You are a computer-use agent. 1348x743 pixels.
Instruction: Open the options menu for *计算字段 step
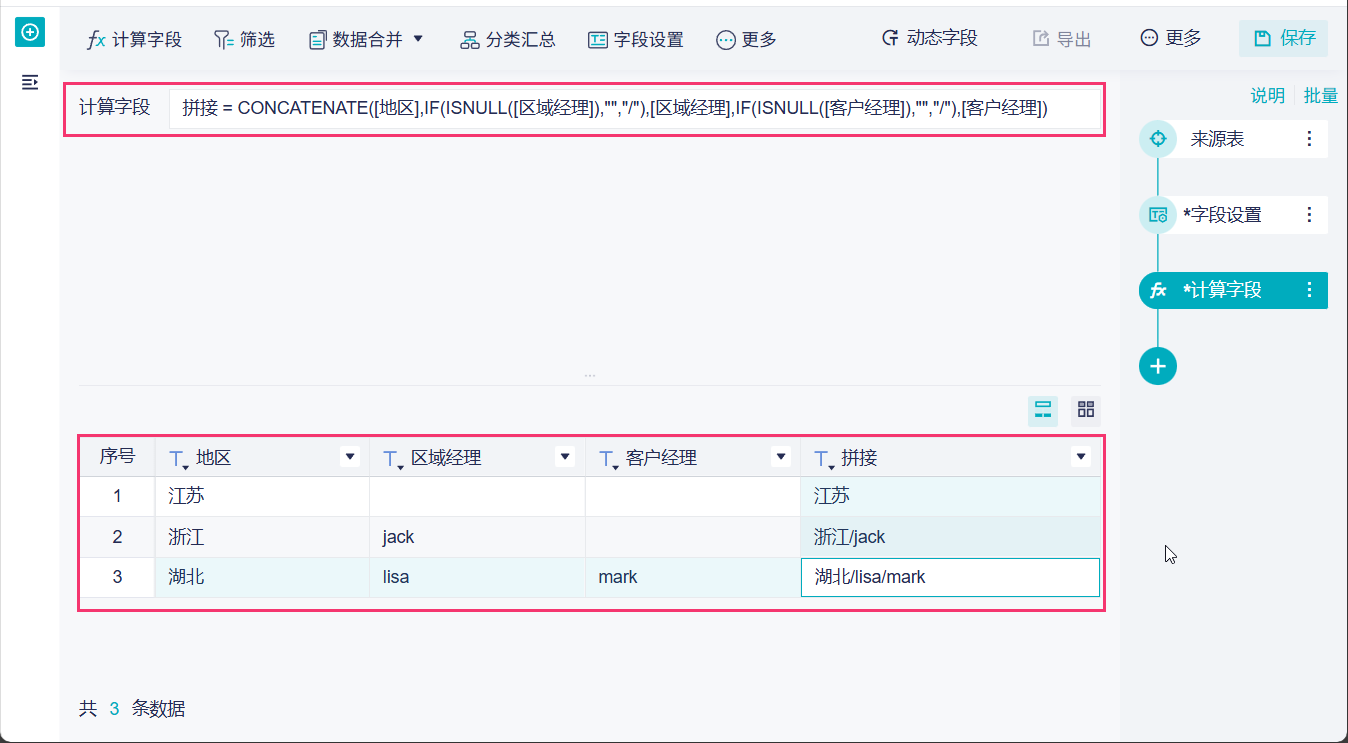[x=1310, y=290]
